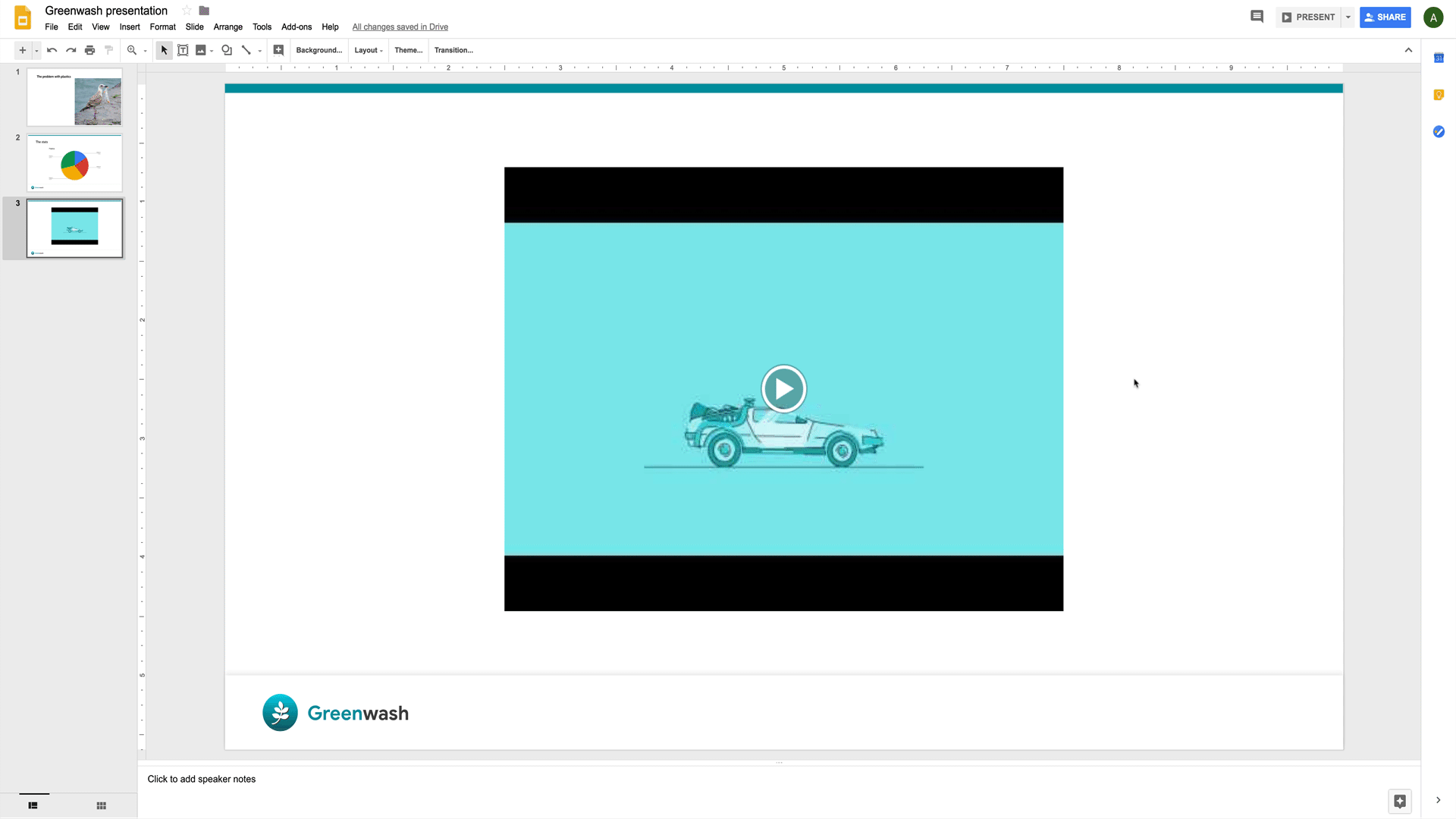Open the shape tool
The height and width of the screenshot is (819, 1456).
(x=227, y=50)
